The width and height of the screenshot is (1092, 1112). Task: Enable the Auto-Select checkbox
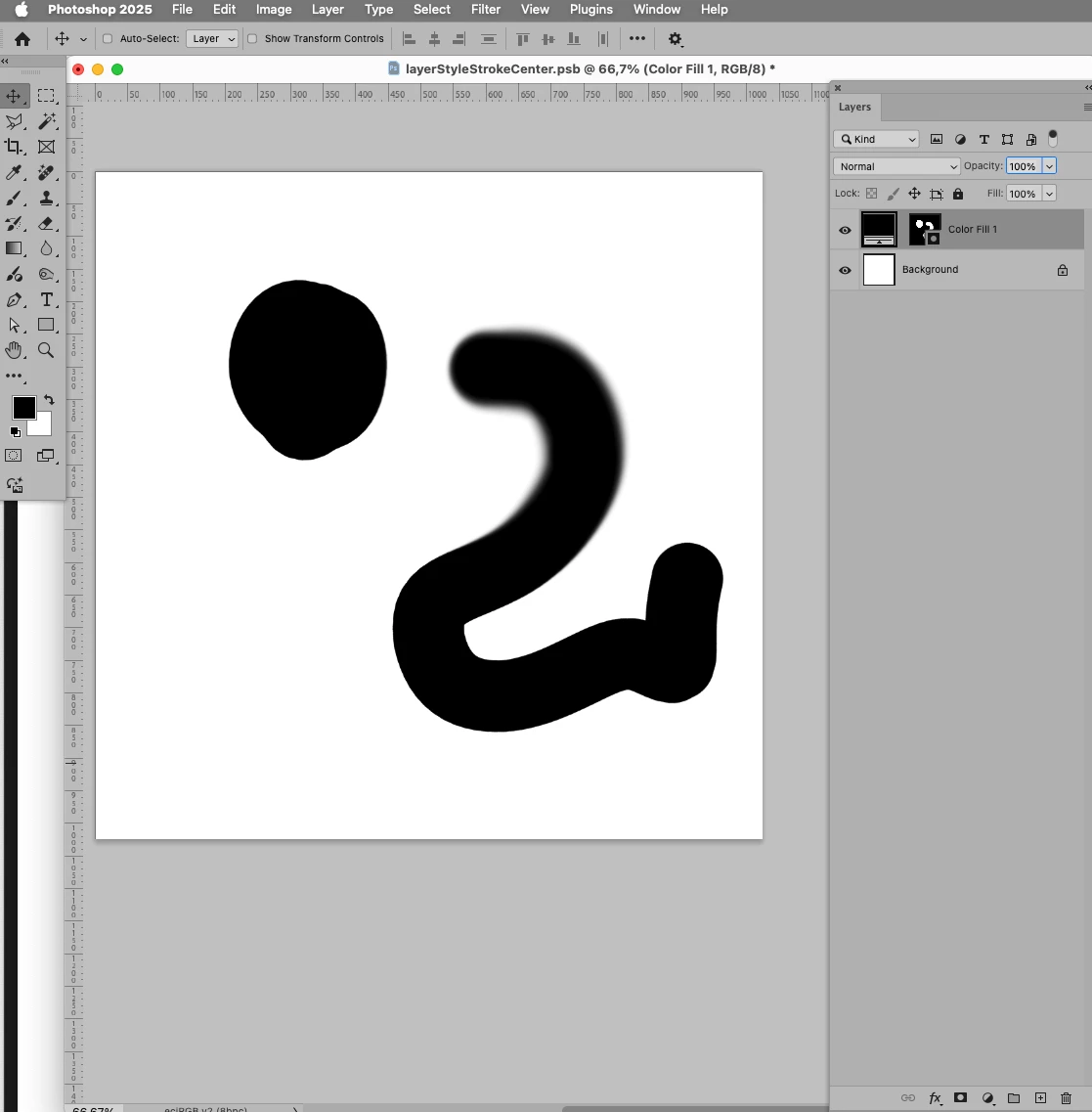point(108,38)
